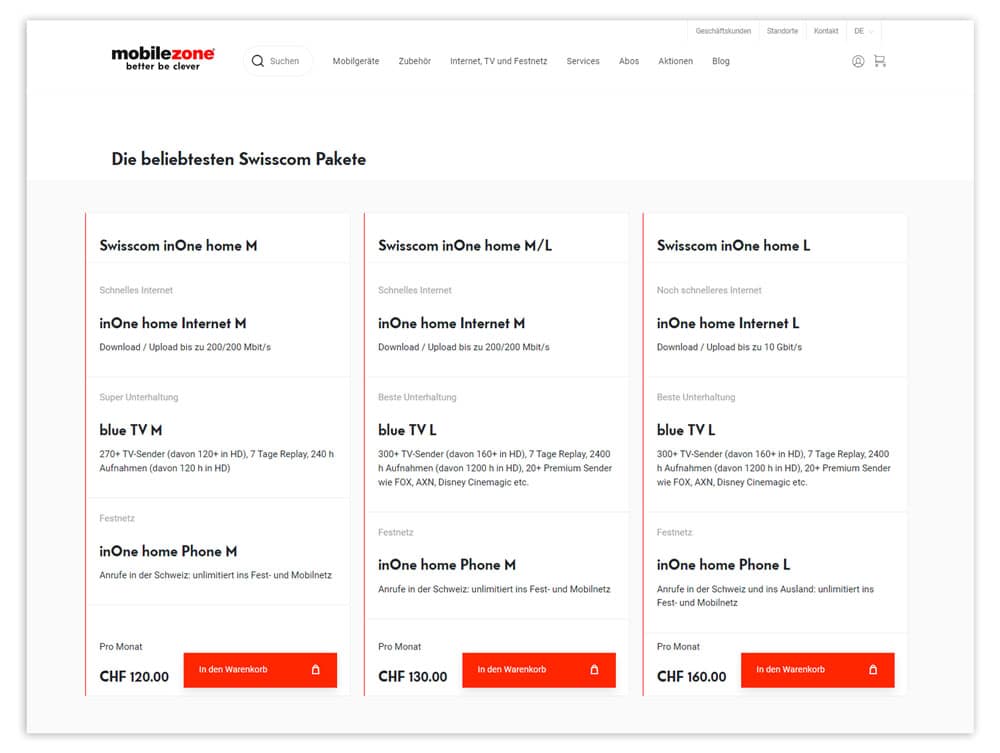This screenshot has height=753, width=1000.
Task: Click the search magnifier icon
Action: (x=260, y=60)
